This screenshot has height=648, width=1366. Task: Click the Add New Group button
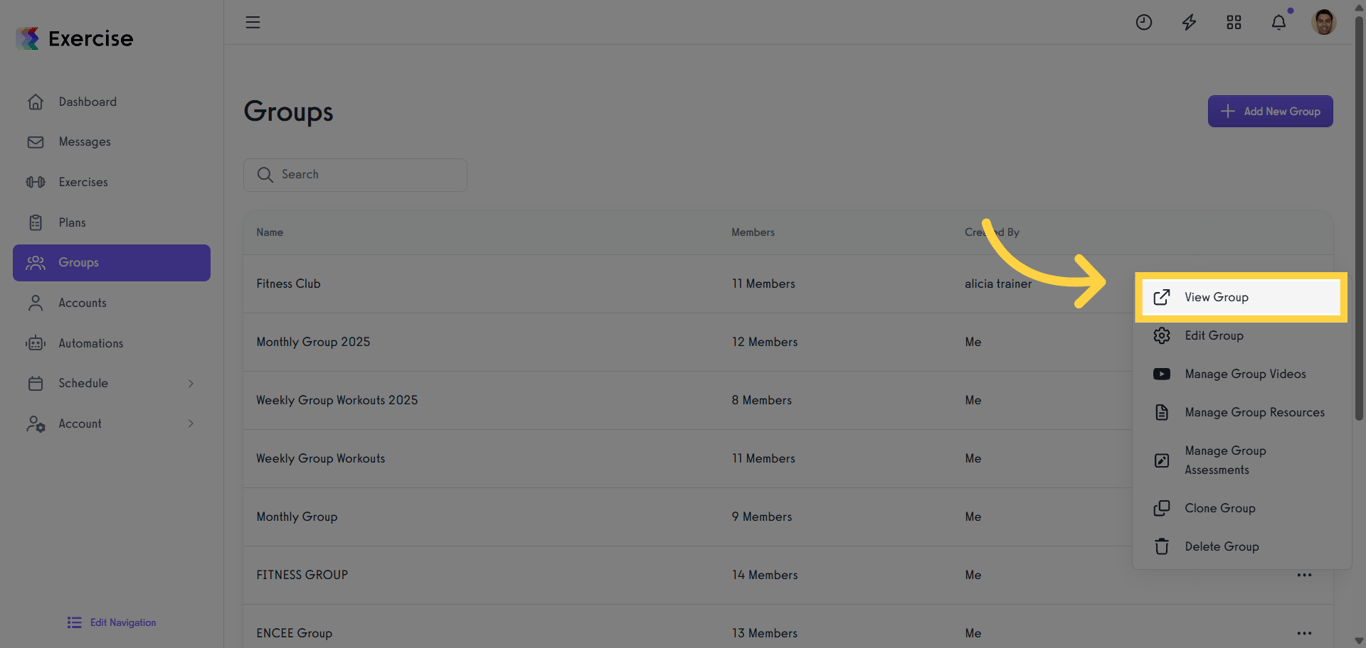tap(1270, 111)
